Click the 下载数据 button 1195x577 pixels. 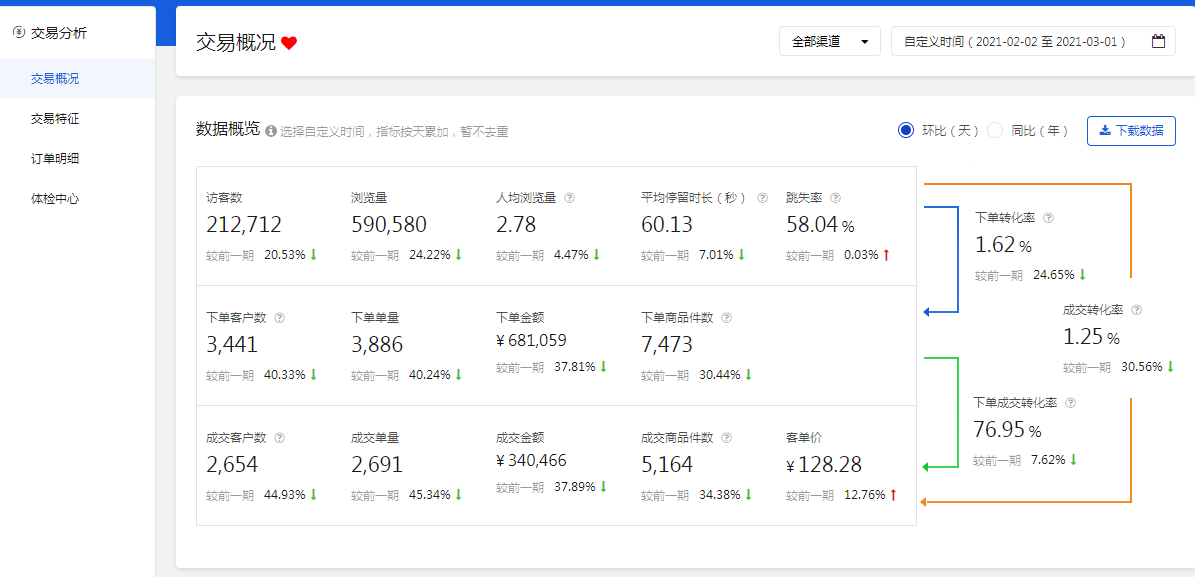[1131, 130]
